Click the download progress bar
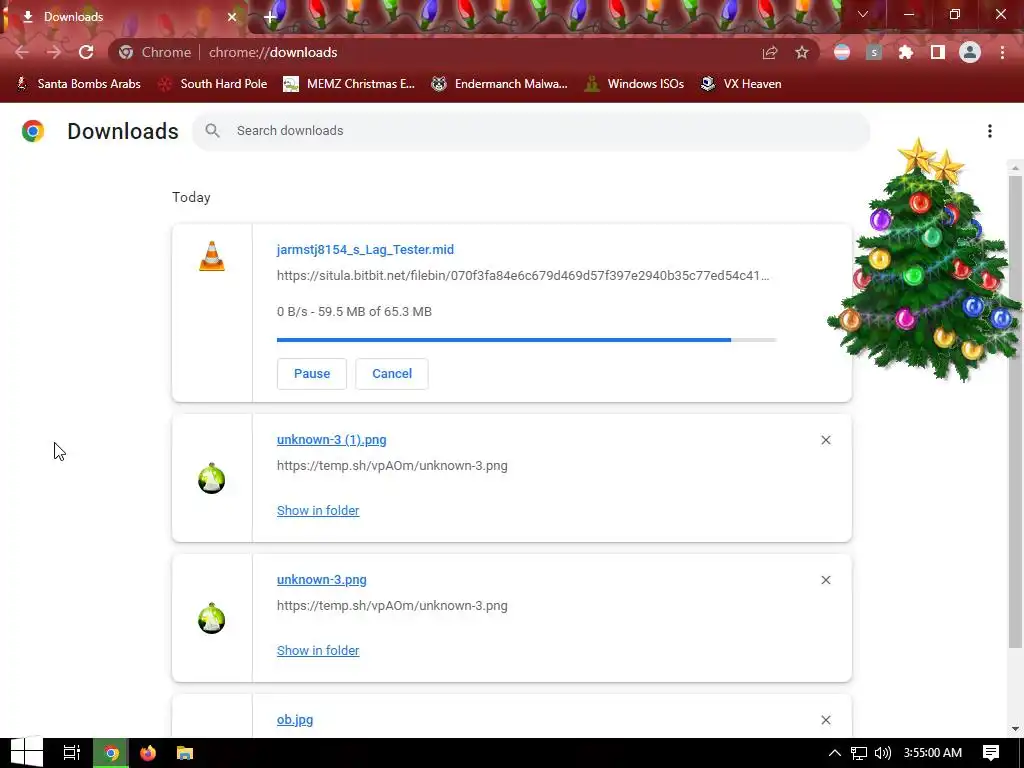The width and height of the screenshot is (1024, 768). click(x=526, y=340)
